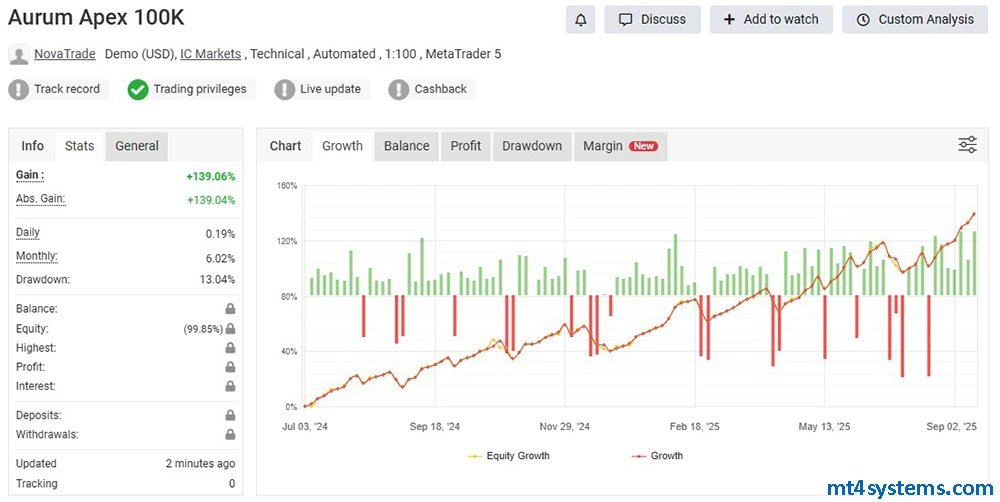The image size is (1000, 502).
Task: Click the Add to watch button
Action: [770, 19]
